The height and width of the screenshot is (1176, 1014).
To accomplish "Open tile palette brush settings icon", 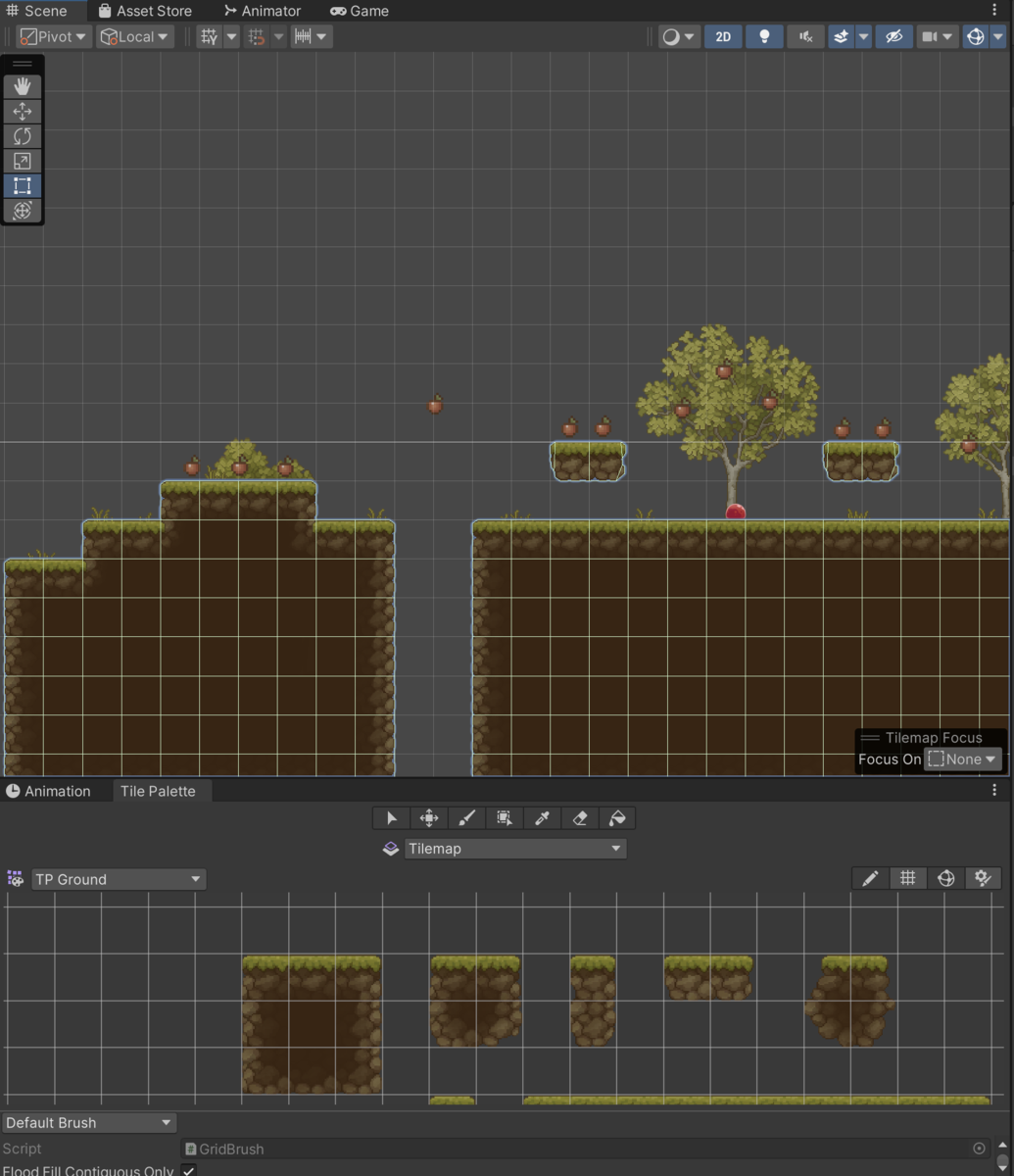I will 983,878.
